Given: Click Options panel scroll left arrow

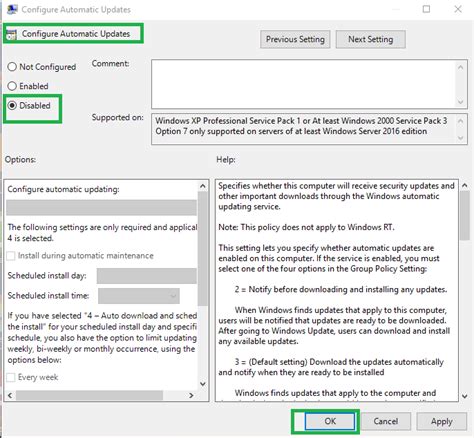Looking at the screenshot, I should (10, 395).
